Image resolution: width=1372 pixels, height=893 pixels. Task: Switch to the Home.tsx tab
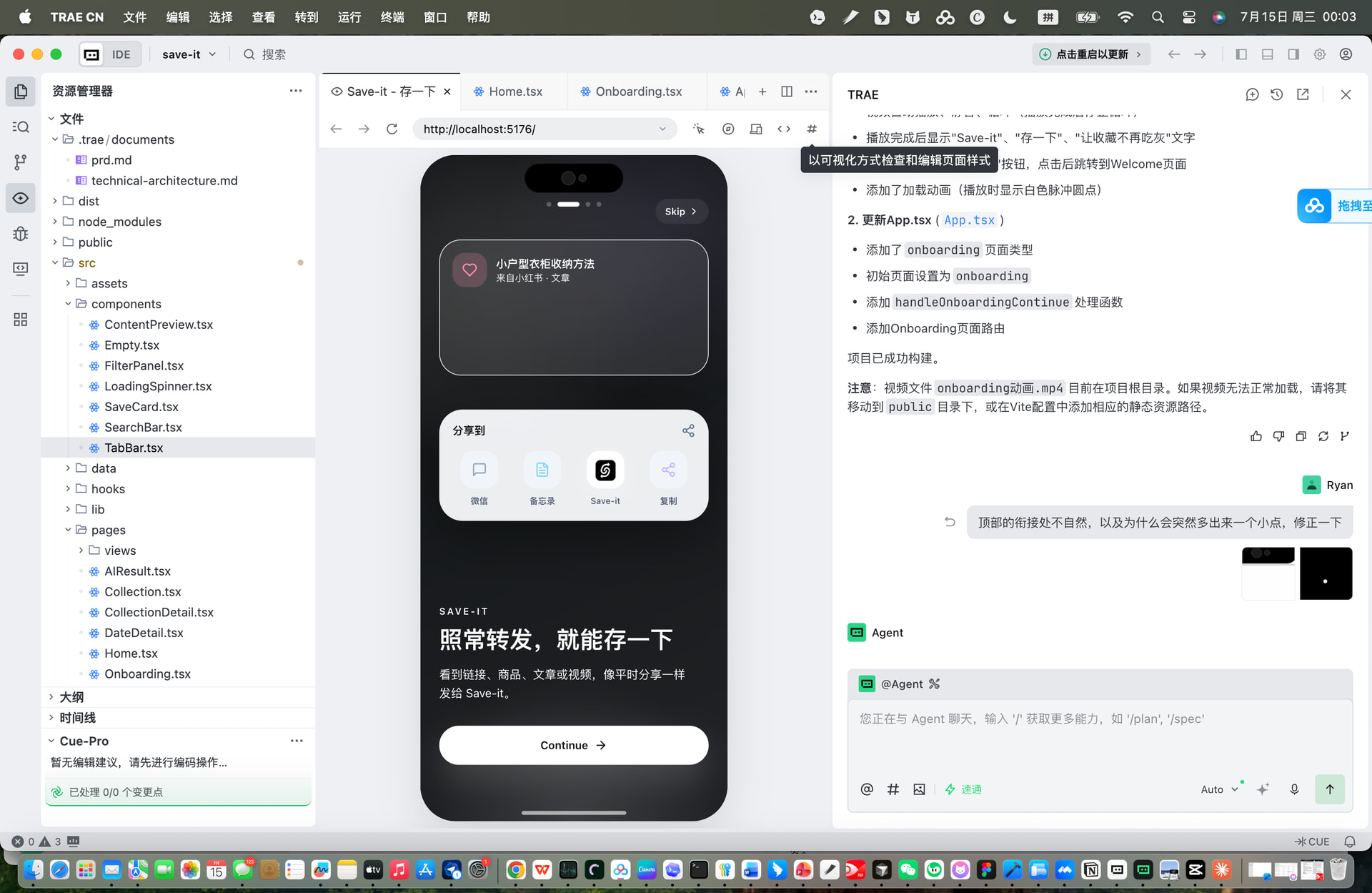[x=514, y=92]
